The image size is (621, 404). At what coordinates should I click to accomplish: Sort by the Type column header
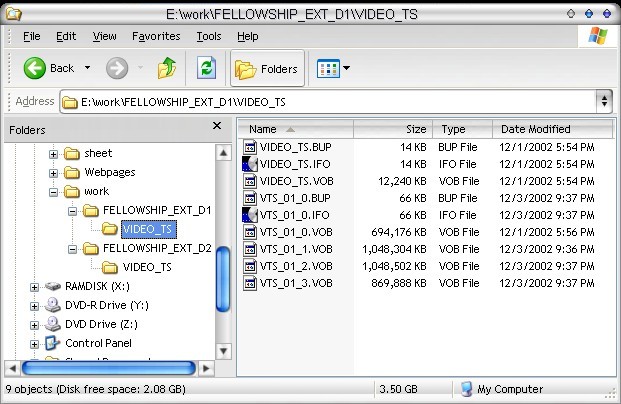point(462,129)
